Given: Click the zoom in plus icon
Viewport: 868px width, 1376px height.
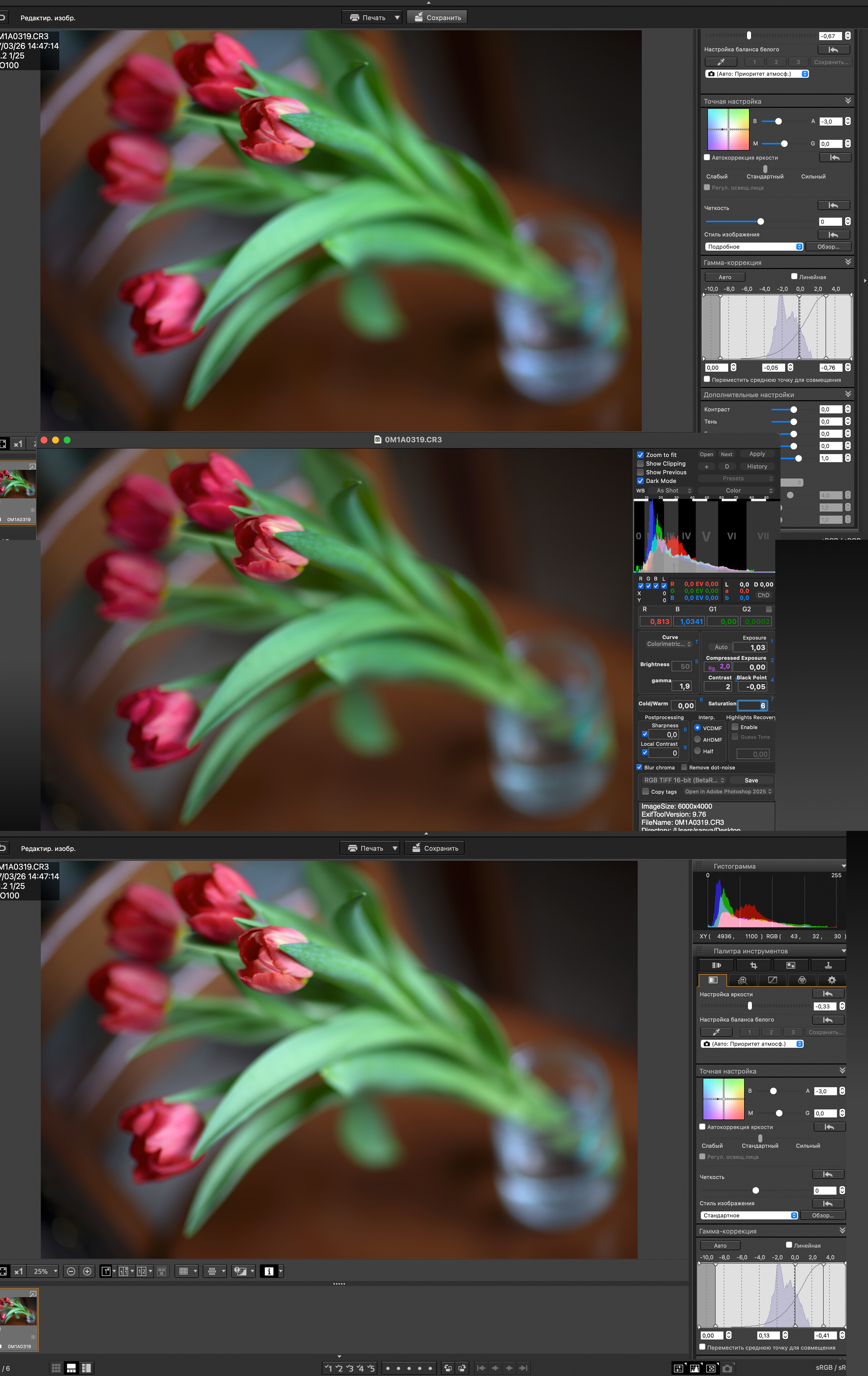Looking at the screenshot, I should [x=87, y=1272].
